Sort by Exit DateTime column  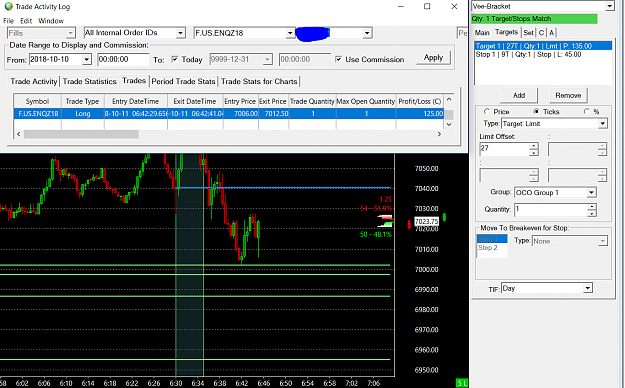[x=195, y=101]
